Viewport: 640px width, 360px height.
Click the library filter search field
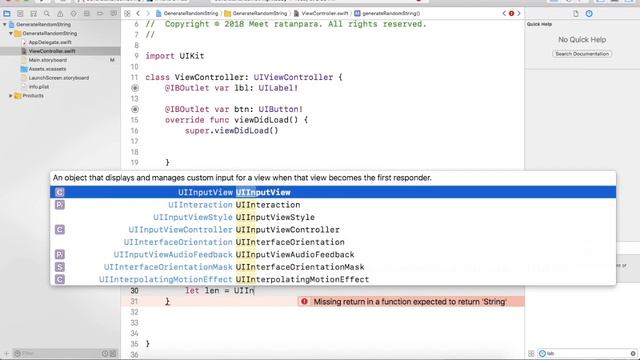[587, 353]
